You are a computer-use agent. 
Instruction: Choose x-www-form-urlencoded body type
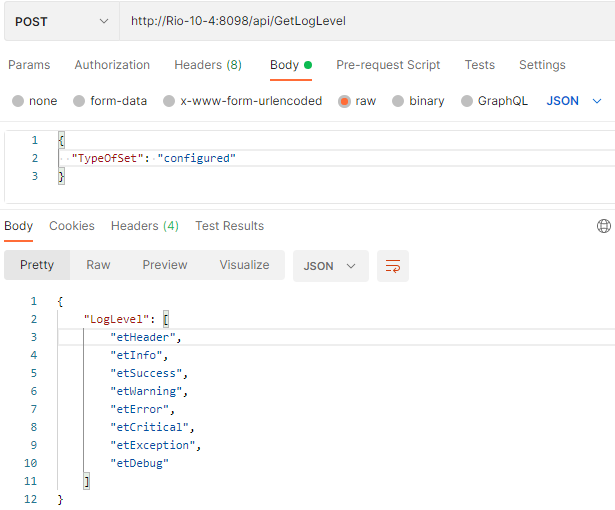point(169,101)
